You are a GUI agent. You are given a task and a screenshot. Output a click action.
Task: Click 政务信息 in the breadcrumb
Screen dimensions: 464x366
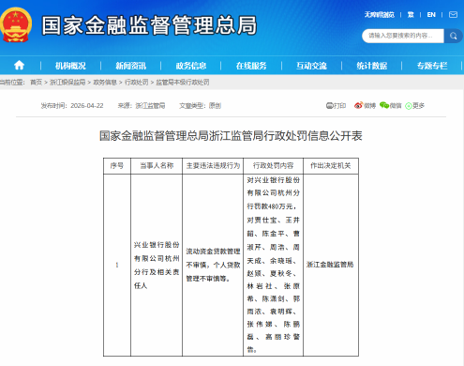[x=105, y=82]
